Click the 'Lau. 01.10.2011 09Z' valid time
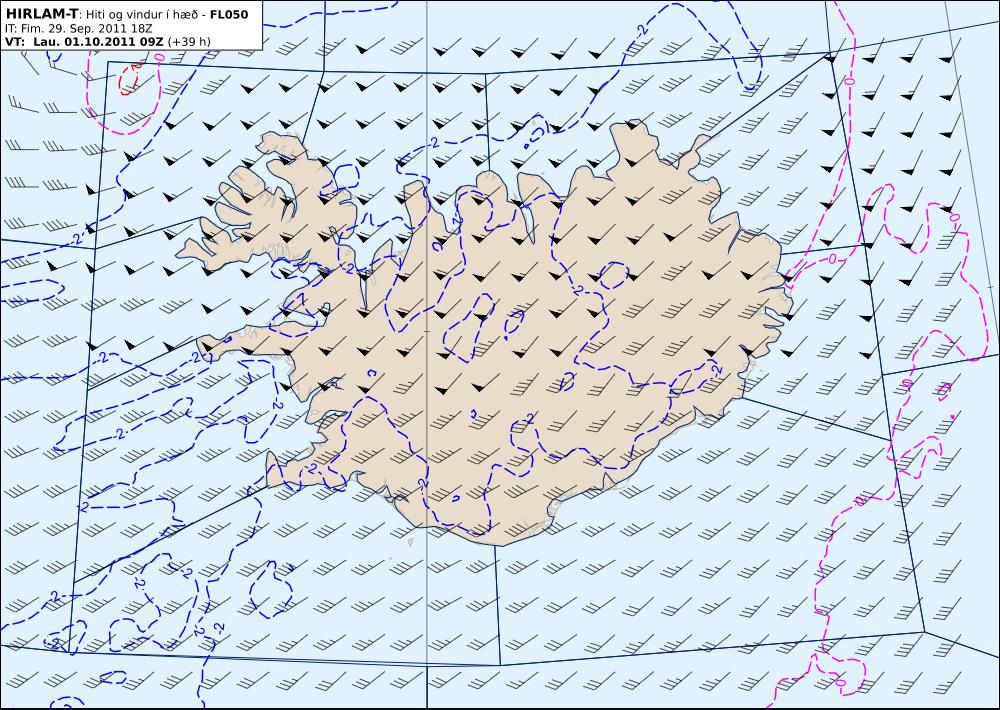 pyautogui.click(x=98, y=41)
